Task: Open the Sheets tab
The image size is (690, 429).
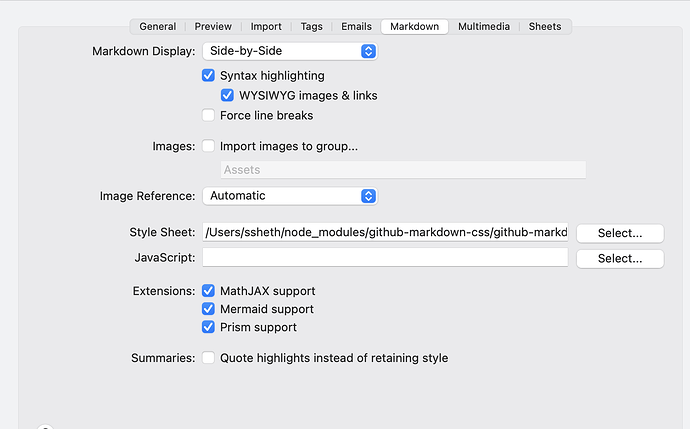Action: pyautogui.click(x=544, y=27)
